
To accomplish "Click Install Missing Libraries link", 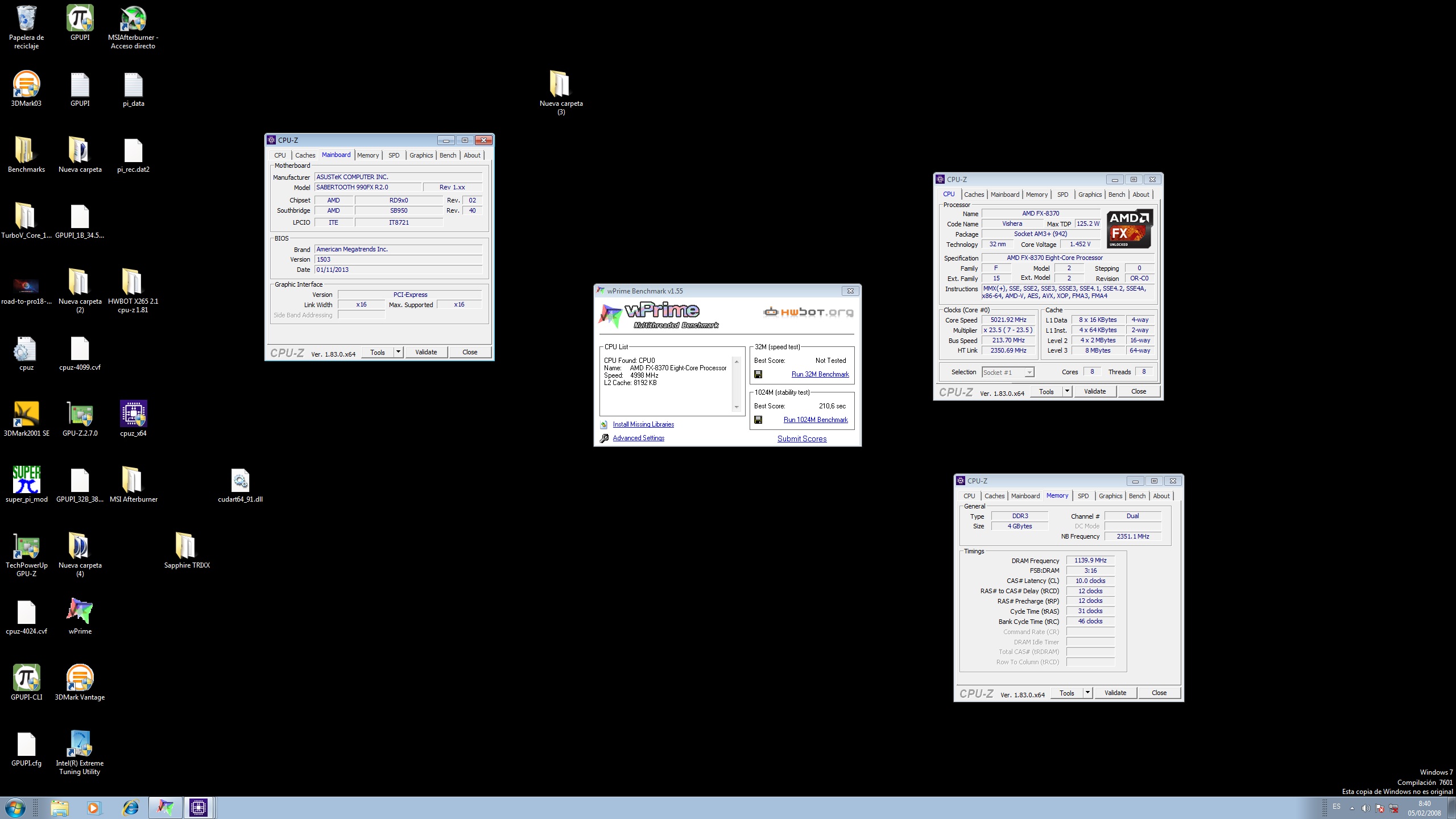I will [643, 424].
